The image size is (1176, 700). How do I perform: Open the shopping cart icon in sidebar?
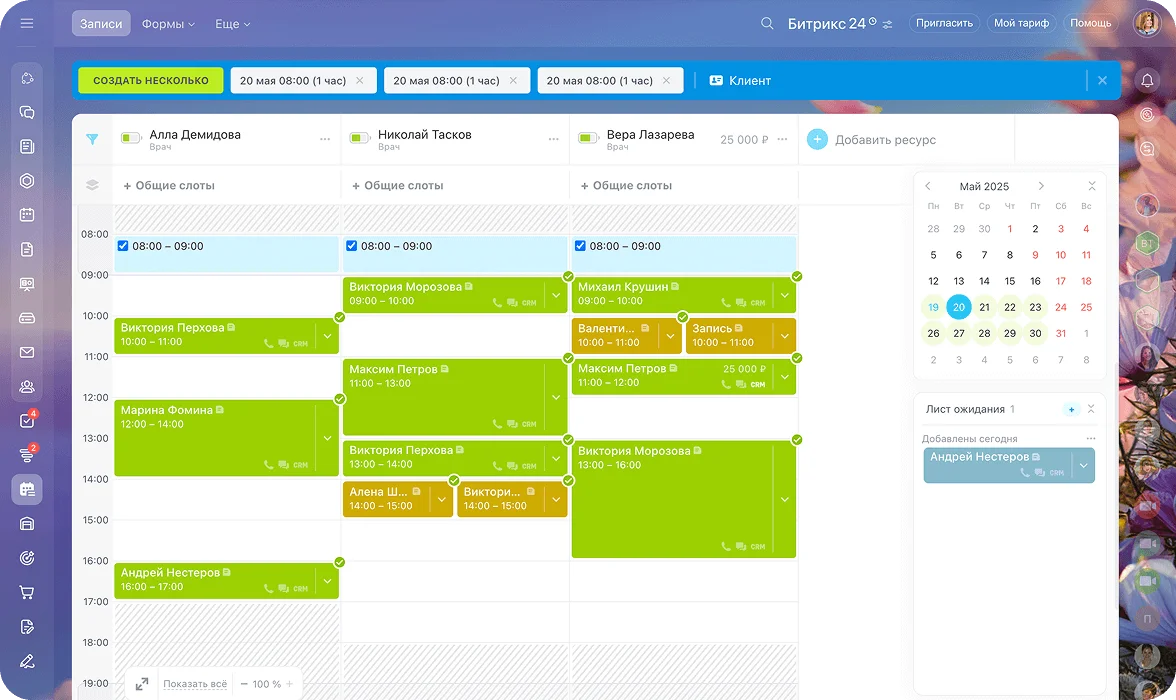pos(27,592)
